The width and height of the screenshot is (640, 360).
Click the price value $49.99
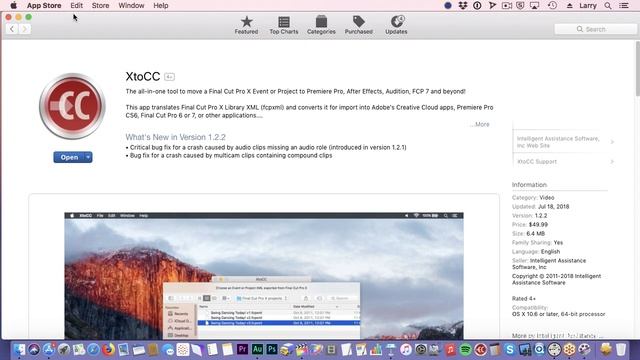tap(538, 224)
